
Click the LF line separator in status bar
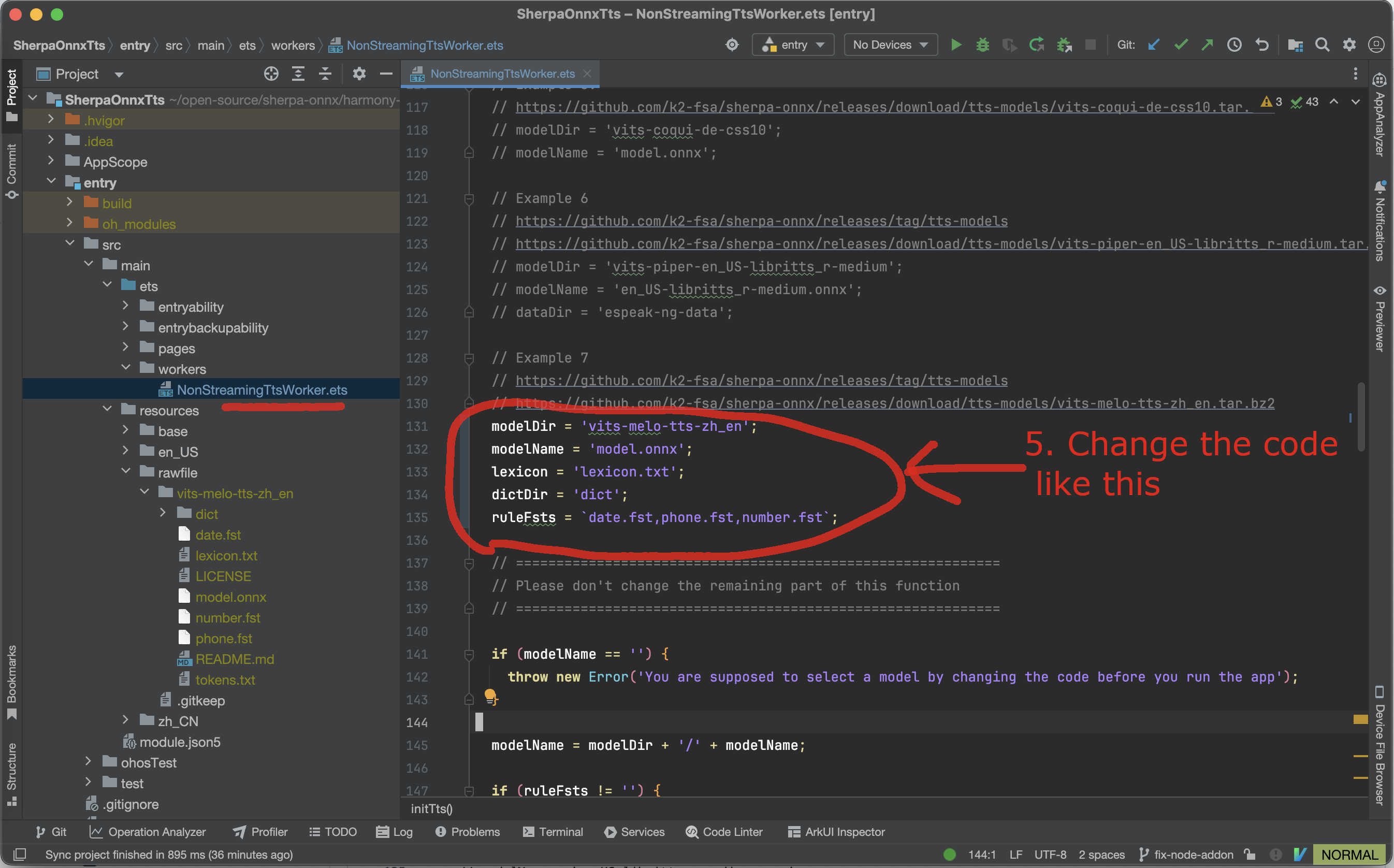click(x=1016, y=854)
